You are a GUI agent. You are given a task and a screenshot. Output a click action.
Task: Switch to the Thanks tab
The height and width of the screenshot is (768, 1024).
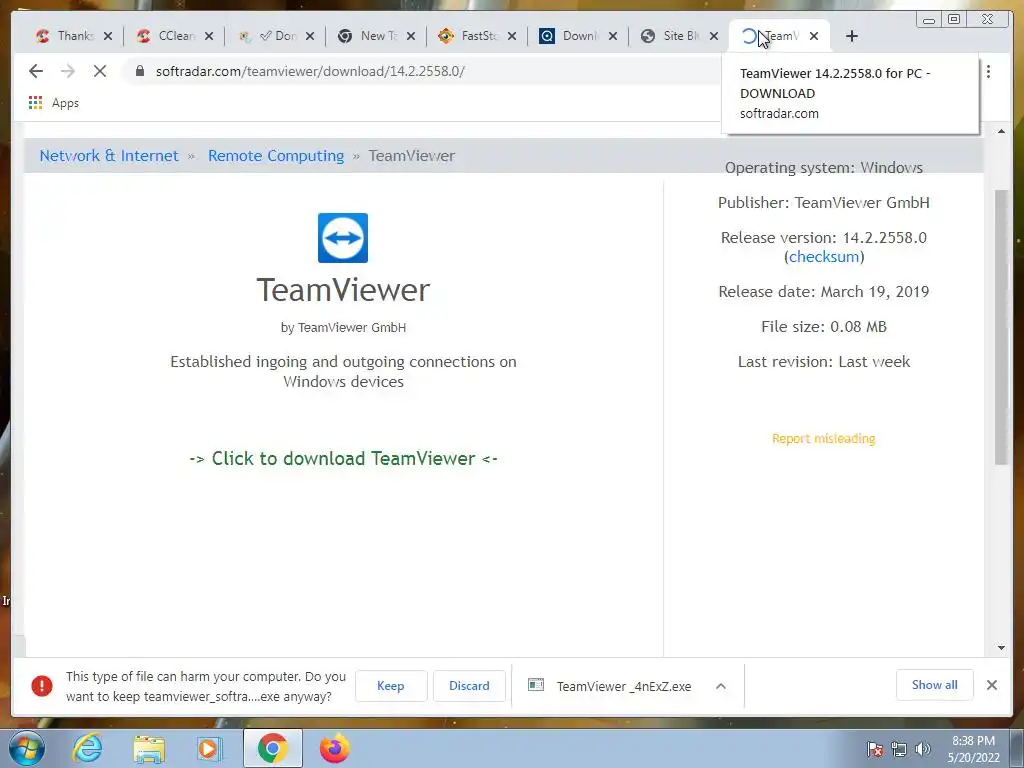[67, 36]
